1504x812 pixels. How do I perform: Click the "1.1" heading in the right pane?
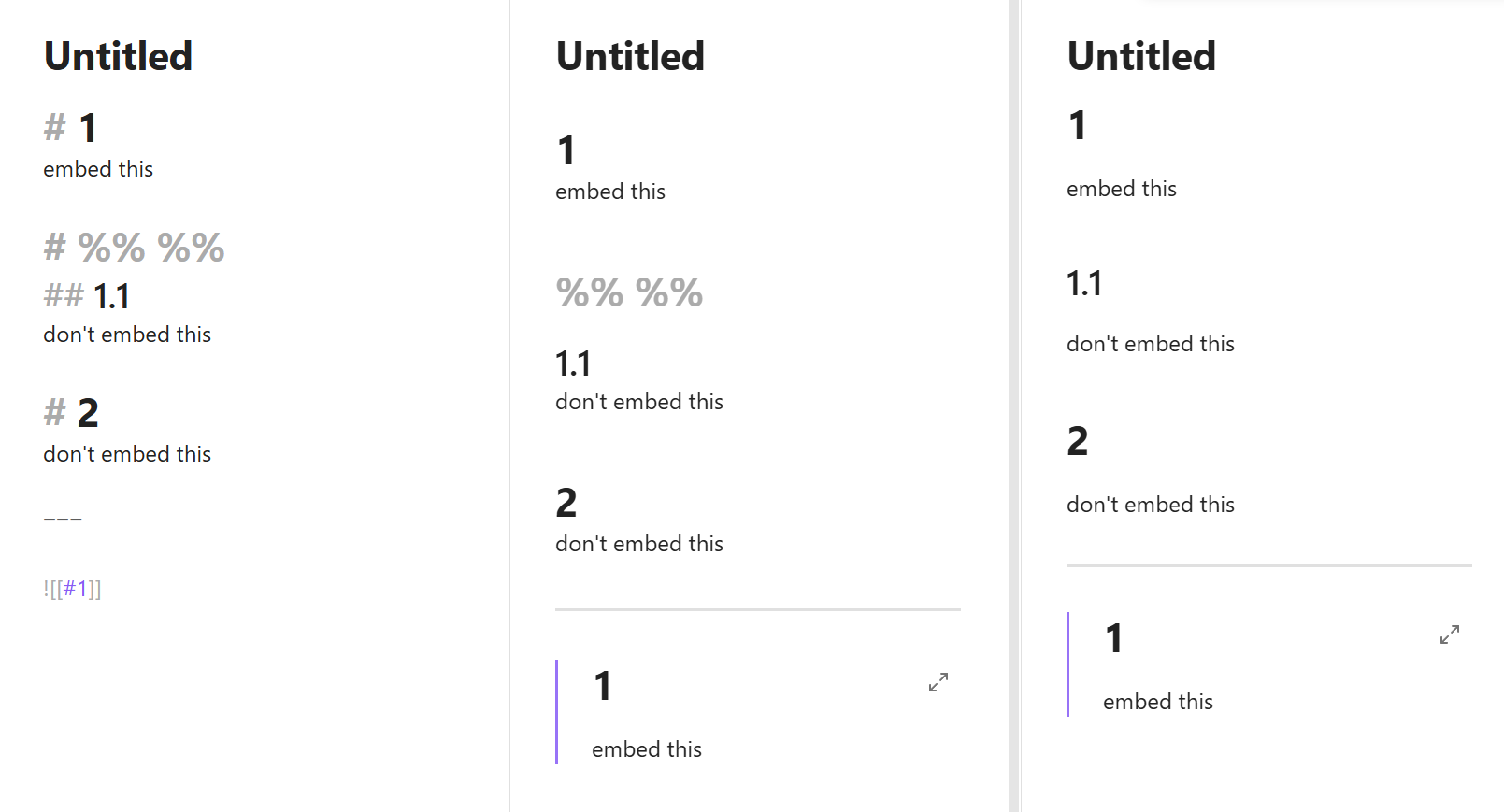coord(1084,283)
